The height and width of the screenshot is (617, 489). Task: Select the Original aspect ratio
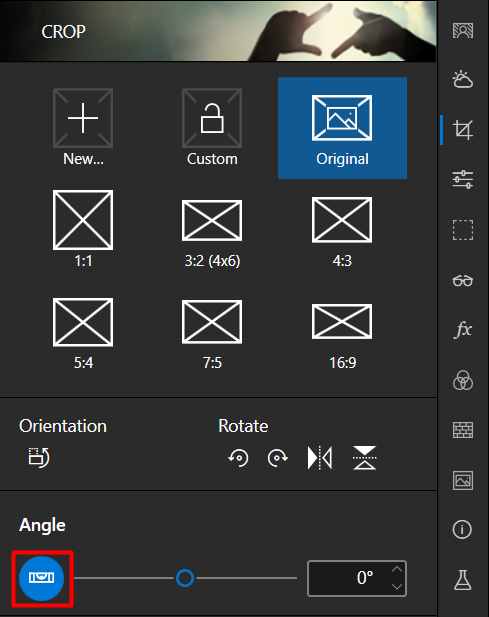point(342,128)
